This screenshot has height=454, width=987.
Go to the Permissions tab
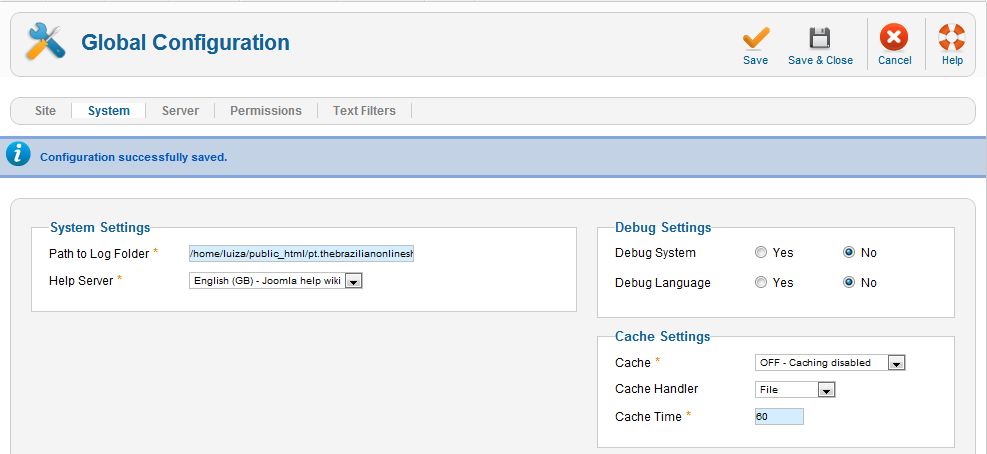266,111
